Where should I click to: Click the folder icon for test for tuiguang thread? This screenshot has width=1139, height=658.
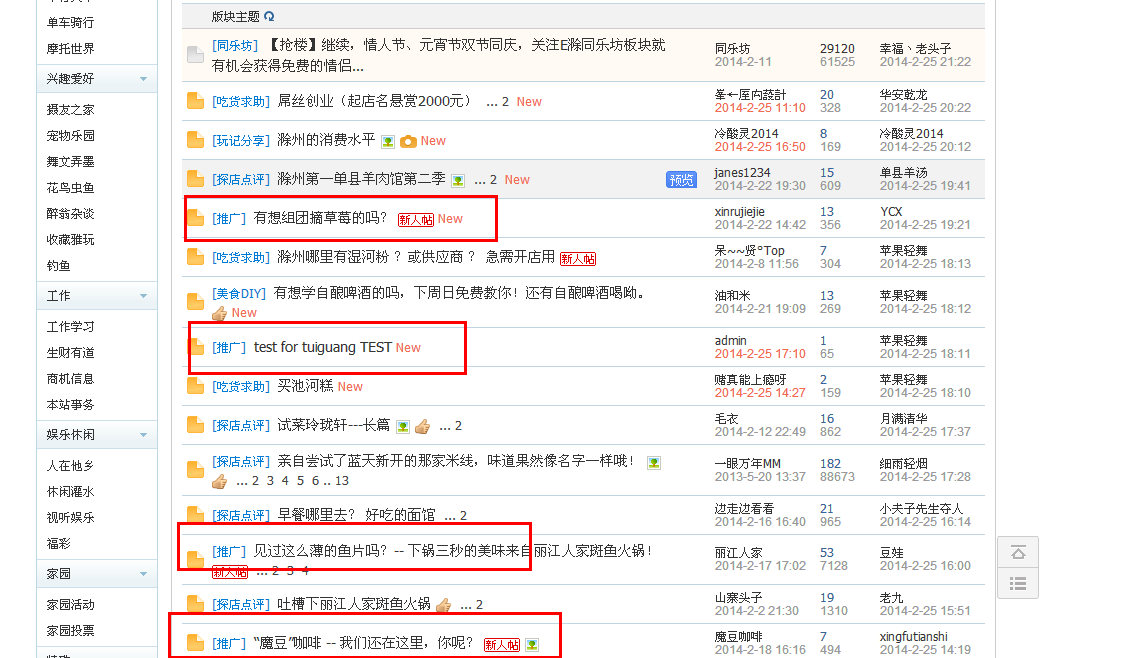click(195, 347)
